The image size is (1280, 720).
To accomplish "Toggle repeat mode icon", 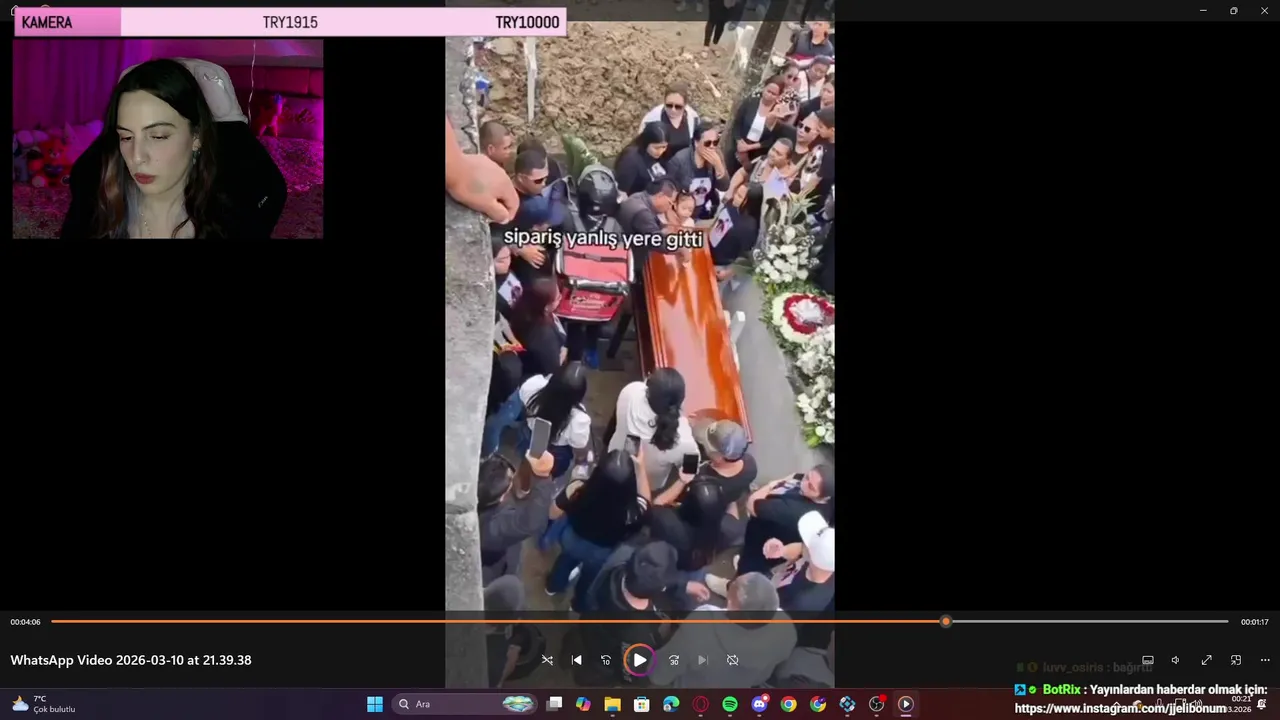I will (732, 660).
